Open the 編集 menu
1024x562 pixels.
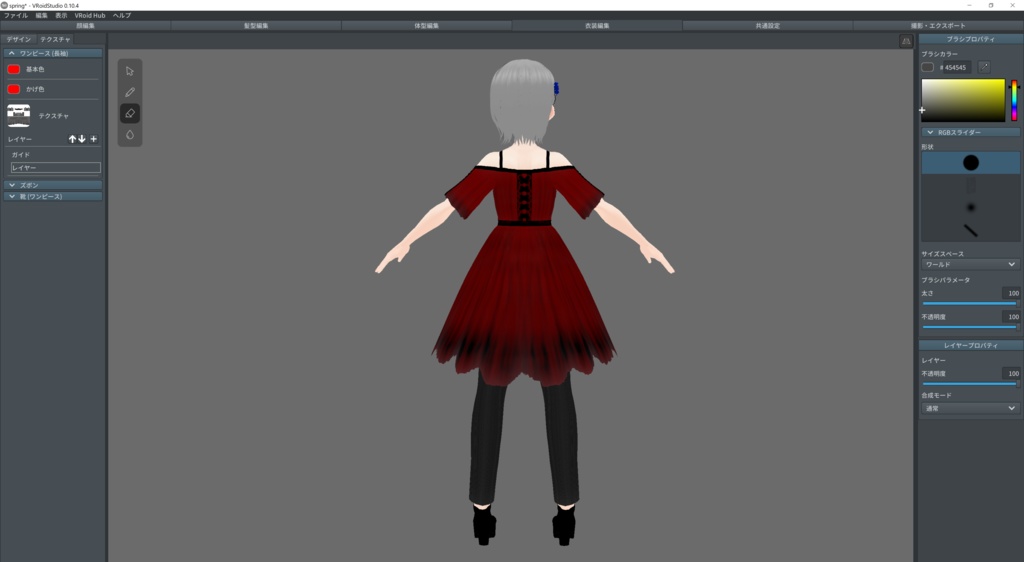coord(41,16)
